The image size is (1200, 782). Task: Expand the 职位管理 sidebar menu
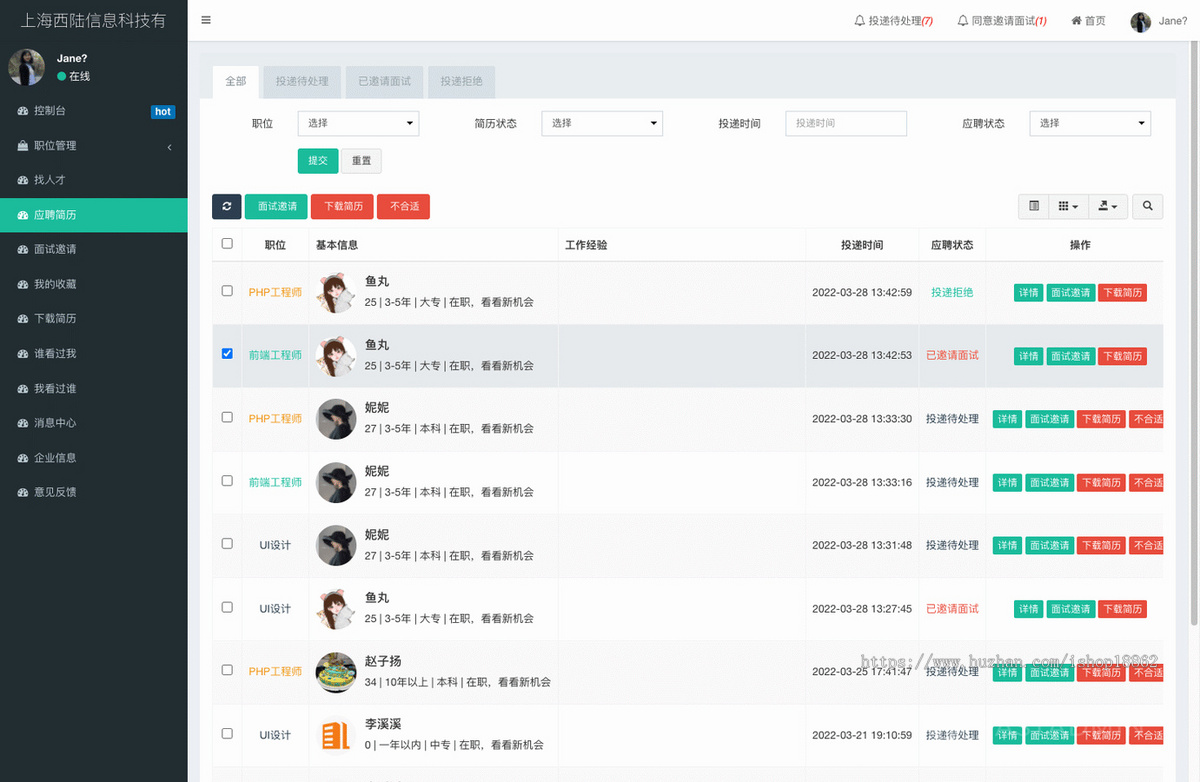tap(60, 145)
